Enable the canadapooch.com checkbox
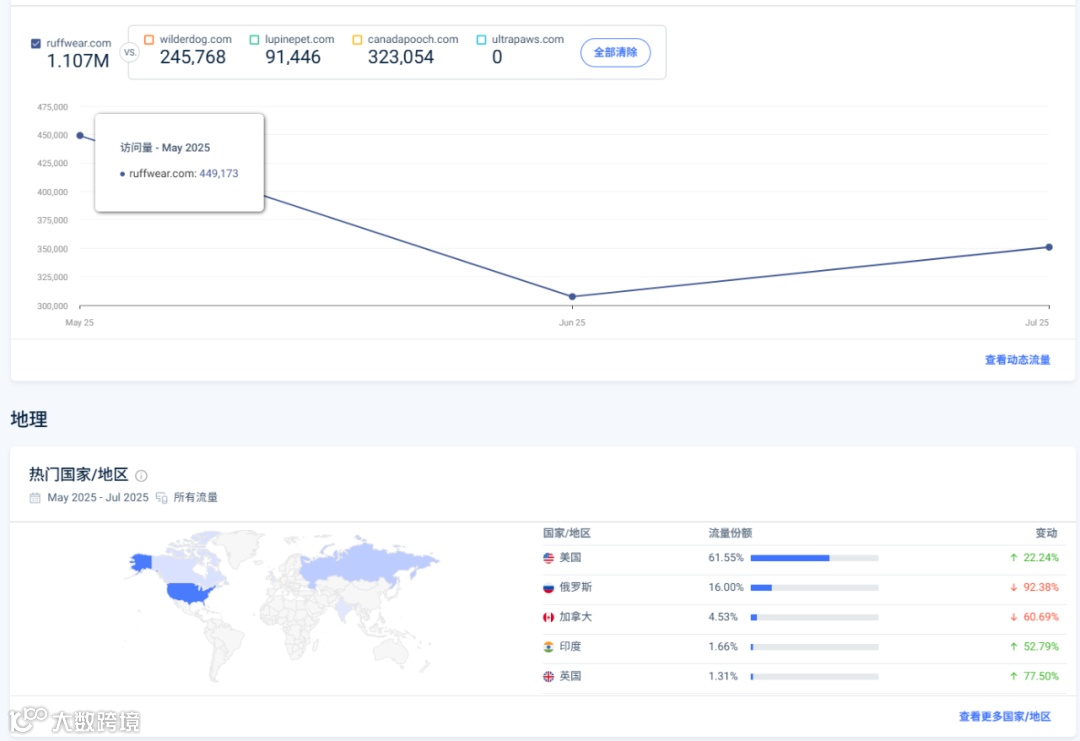Screen dimensions: 1080x741 pyautogui.click(x=357, y=39)
